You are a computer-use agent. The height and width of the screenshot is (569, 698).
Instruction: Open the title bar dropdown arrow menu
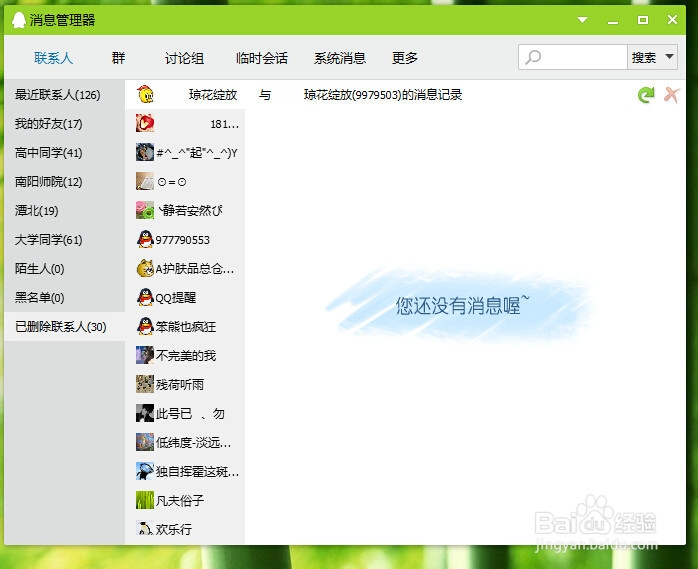pos(582,20)
